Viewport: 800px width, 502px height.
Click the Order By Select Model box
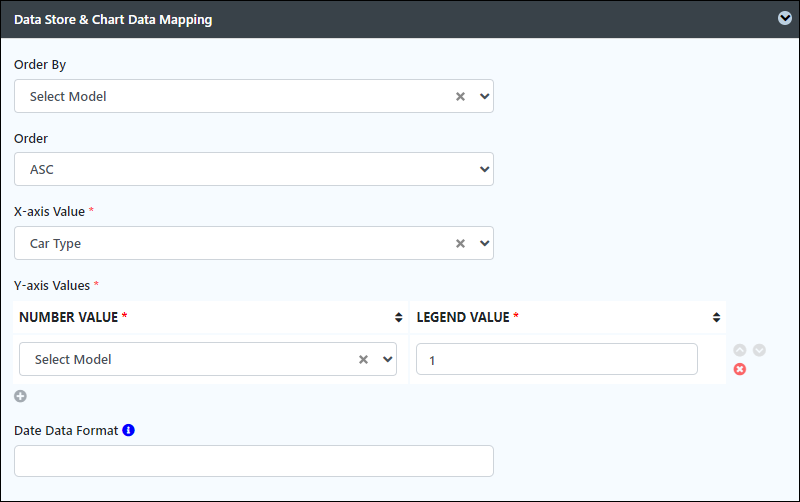tap(254, 96)
